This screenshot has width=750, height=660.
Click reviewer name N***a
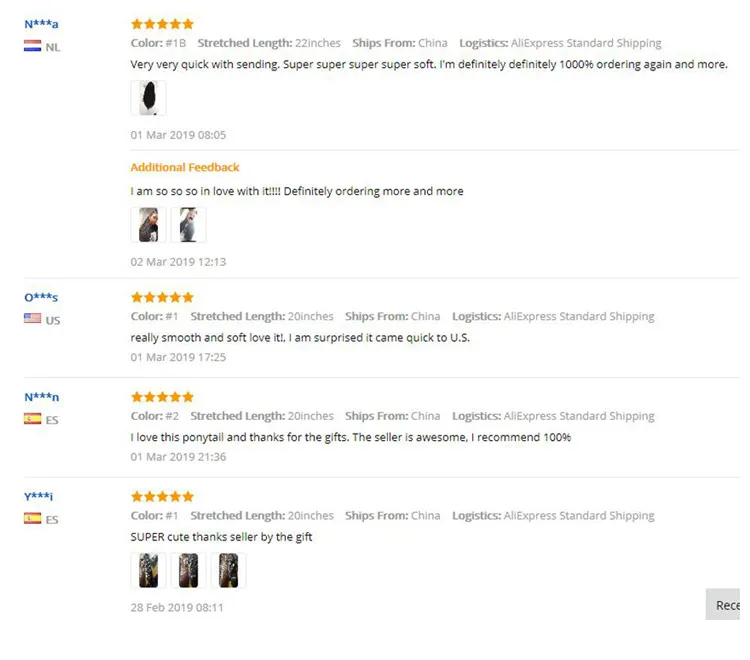tap(41, 24)
